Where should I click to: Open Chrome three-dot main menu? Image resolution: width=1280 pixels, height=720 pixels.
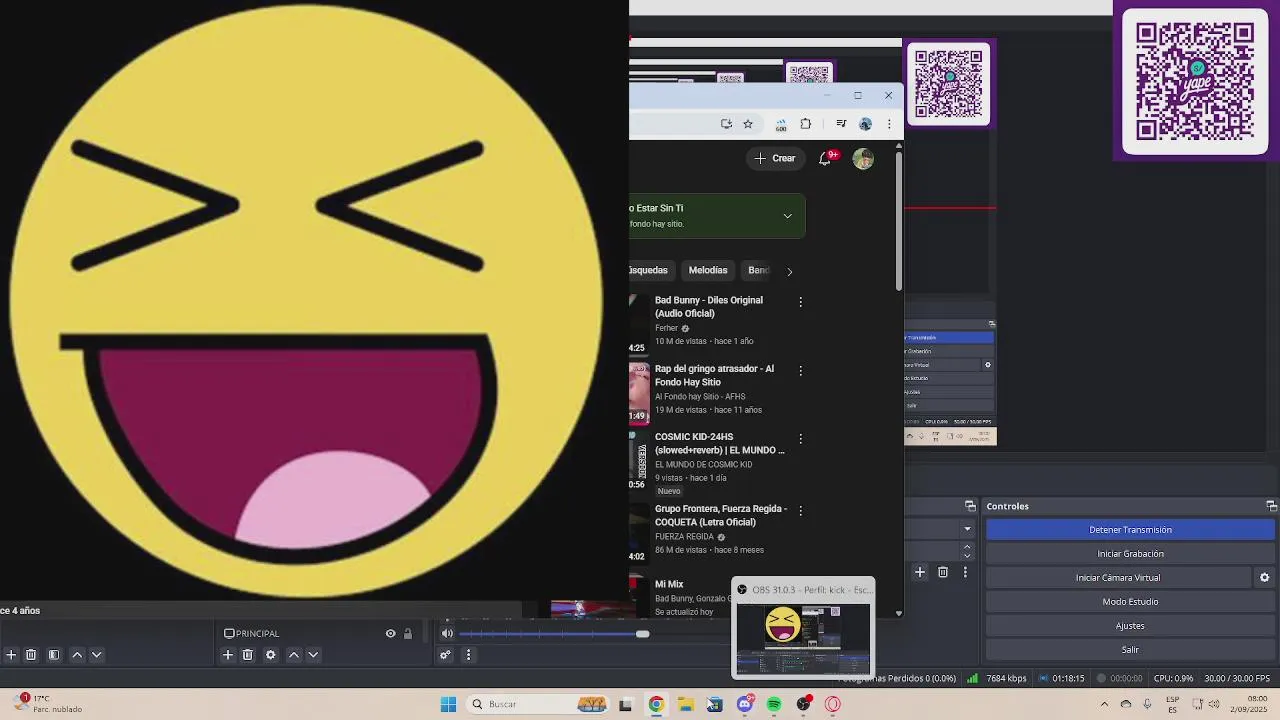click(889, 124)
